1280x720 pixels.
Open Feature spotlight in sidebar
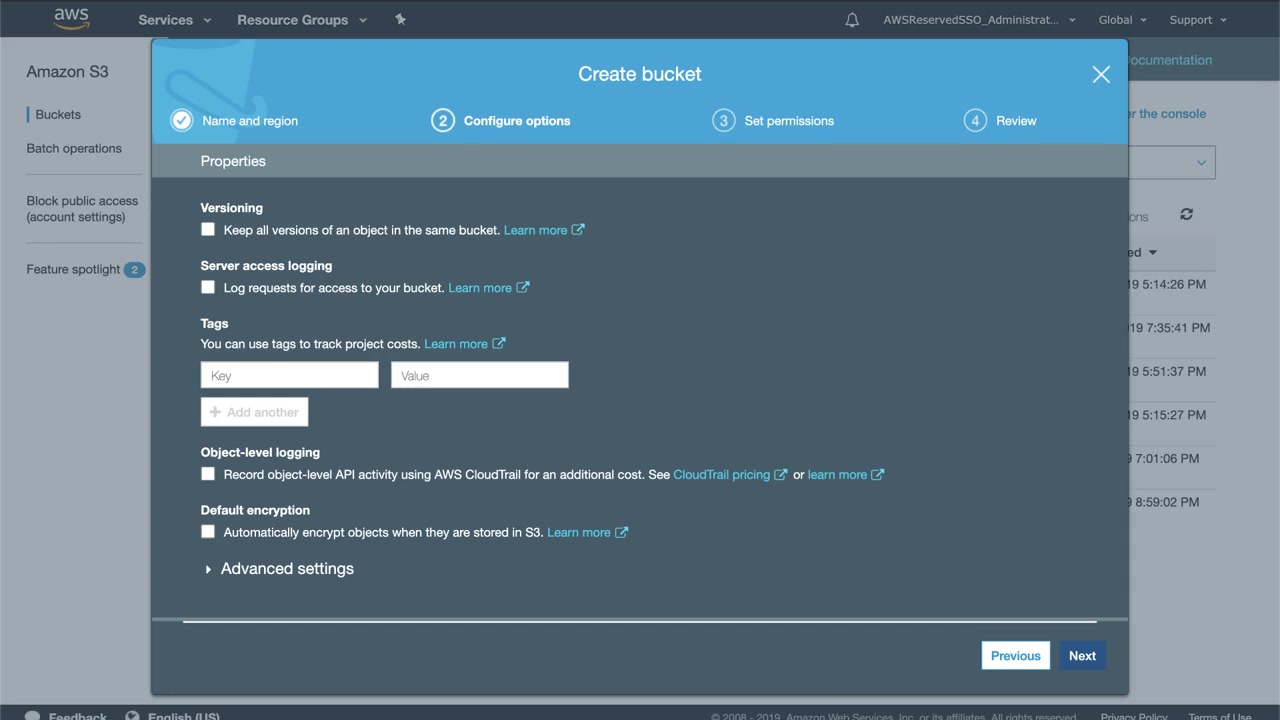73,270
